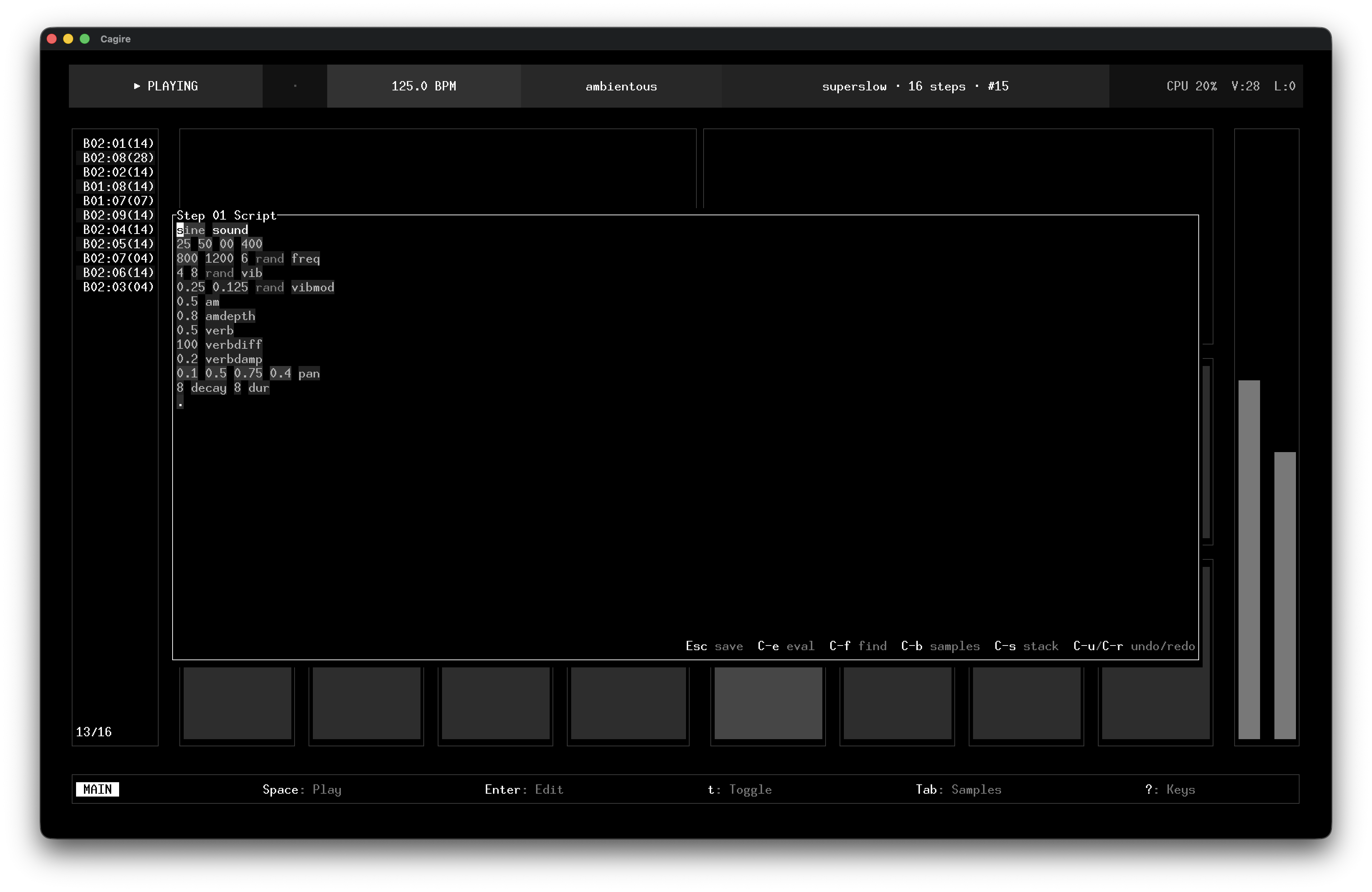
Task: Click the 125.0 BPM tempo field
Action: point(423,86)
